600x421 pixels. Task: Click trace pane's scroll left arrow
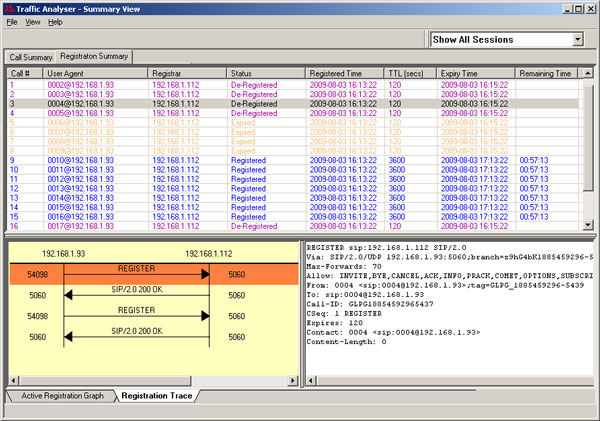click(x=14, y=380)
